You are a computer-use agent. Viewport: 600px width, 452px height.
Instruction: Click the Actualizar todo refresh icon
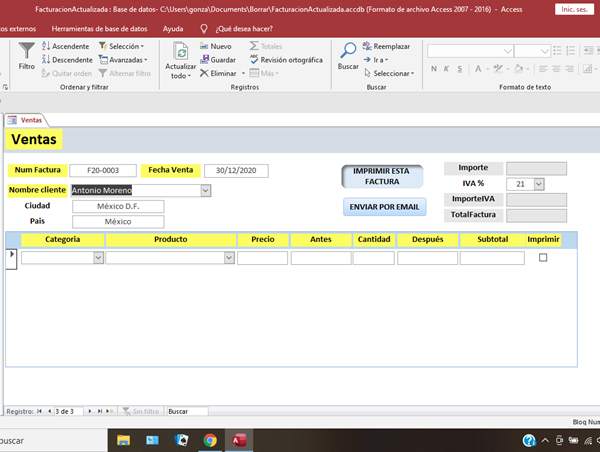pyautogui.click(x=181, y=54)
